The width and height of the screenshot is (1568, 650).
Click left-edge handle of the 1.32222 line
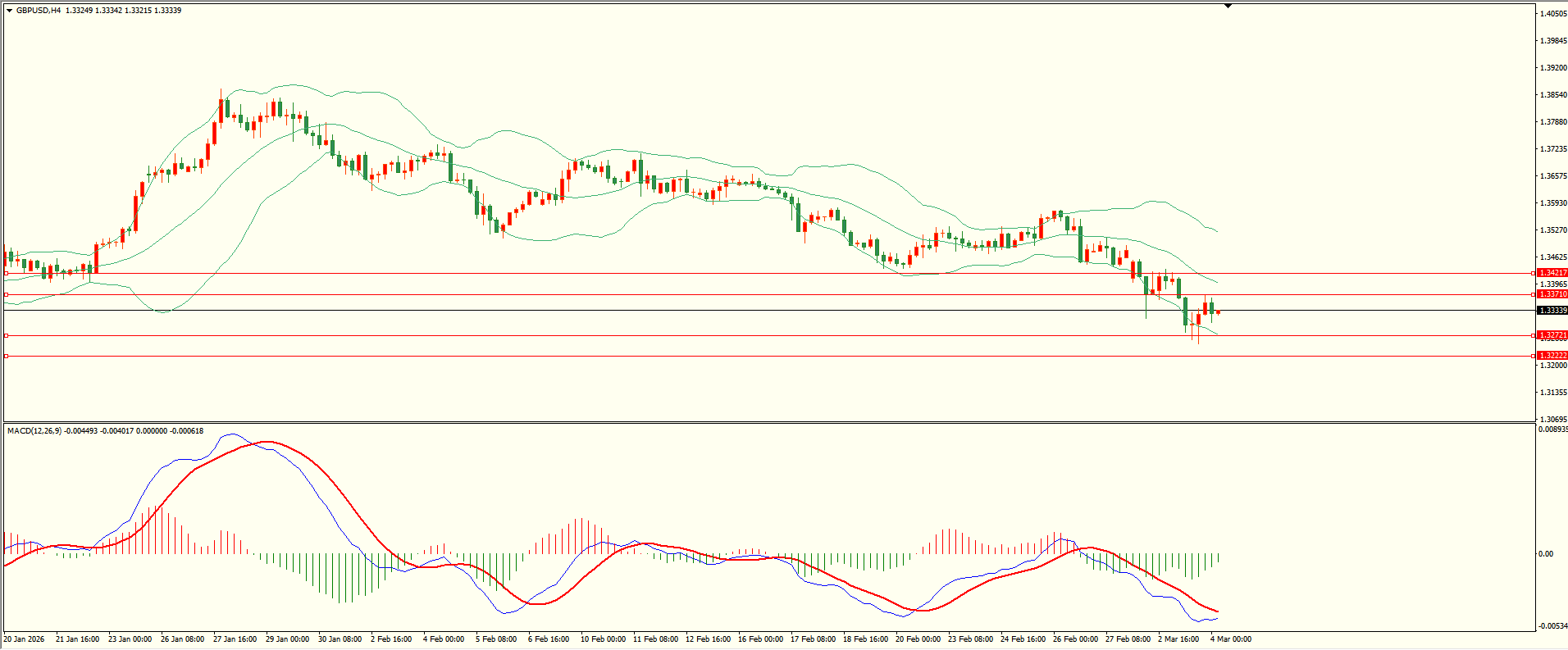point(7,356)
